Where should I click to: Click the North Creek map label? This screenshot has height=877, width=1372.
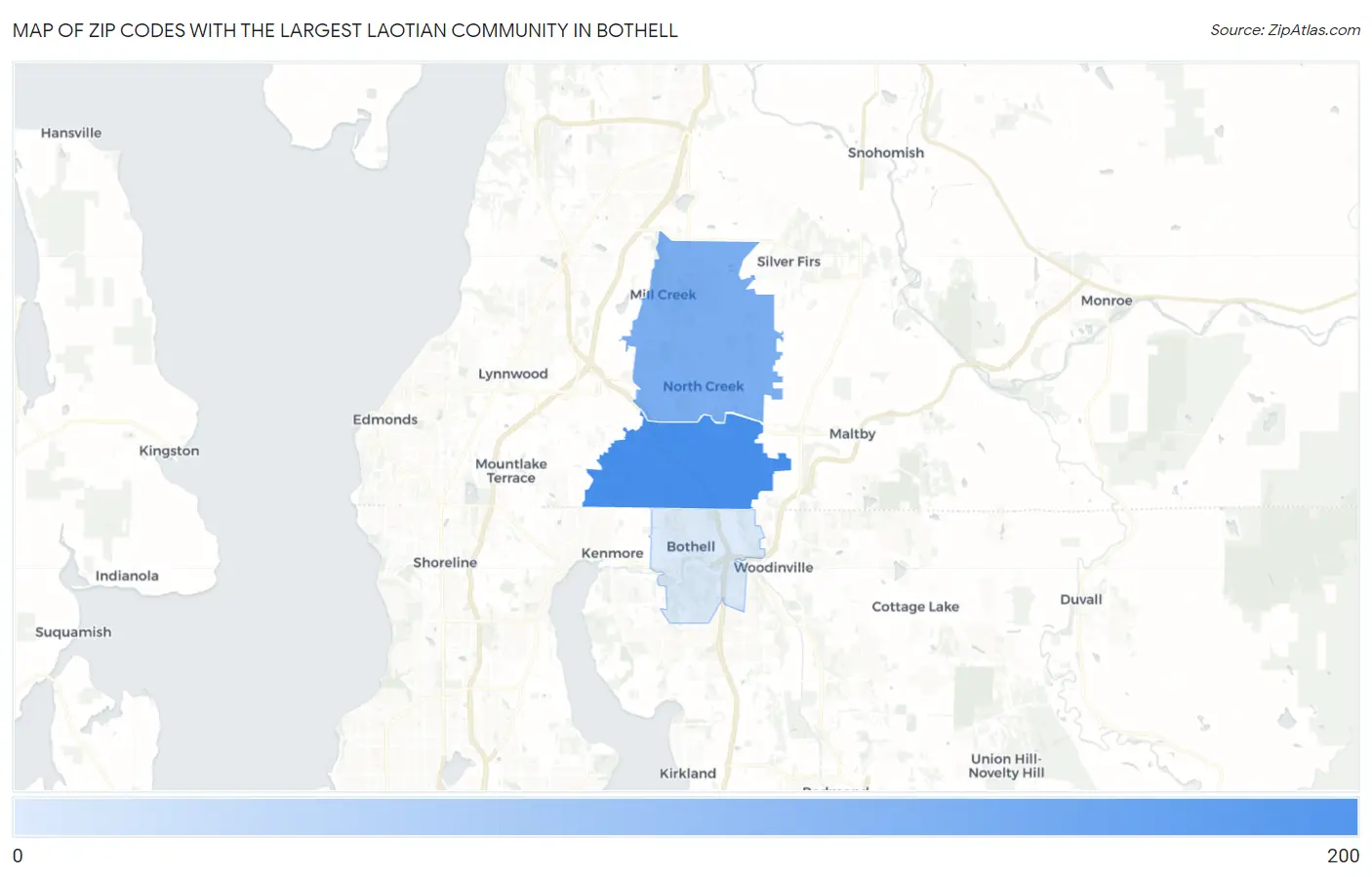click(x=703, y=386)
